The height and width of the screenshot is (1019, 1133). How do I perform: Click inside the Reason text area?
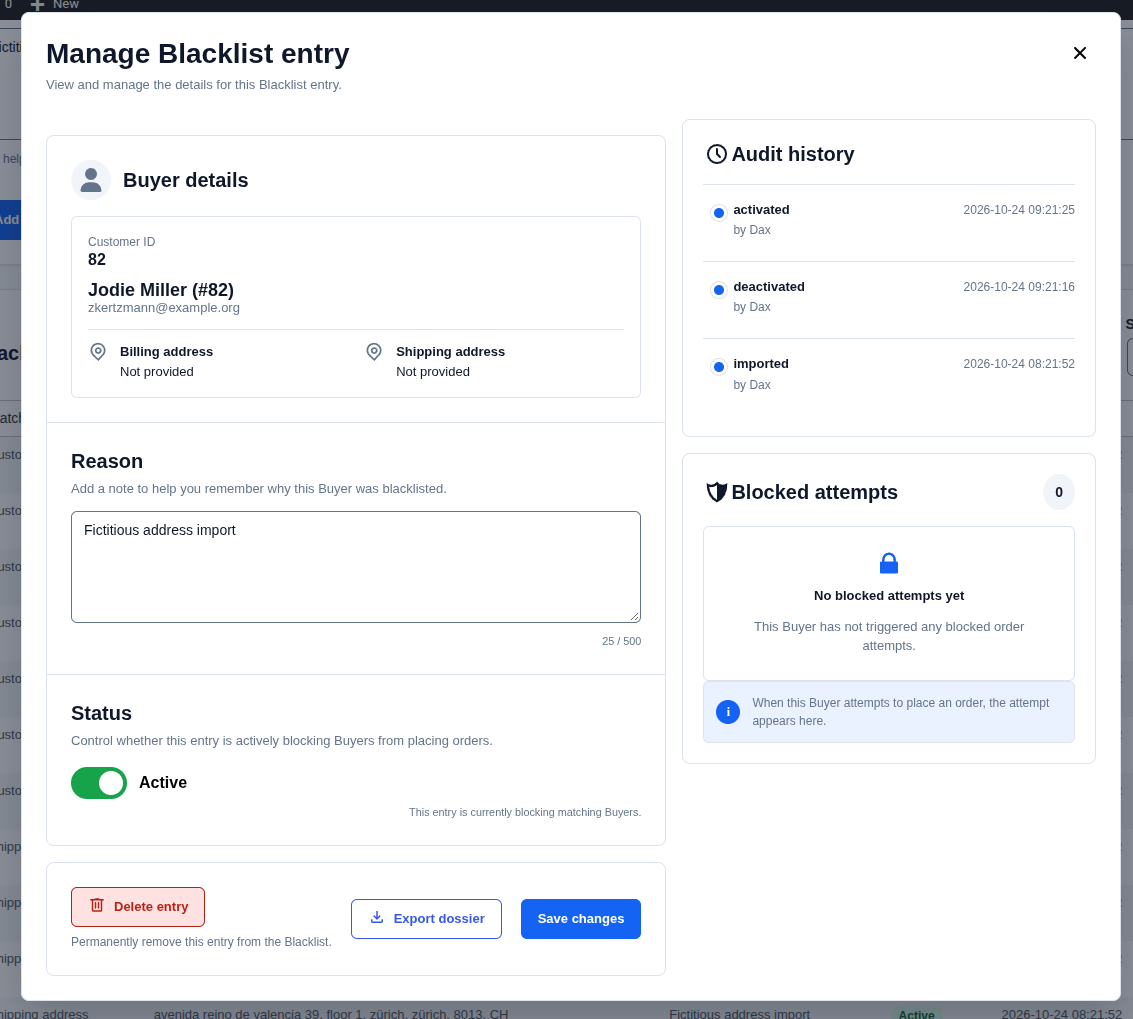pos(356,567)
